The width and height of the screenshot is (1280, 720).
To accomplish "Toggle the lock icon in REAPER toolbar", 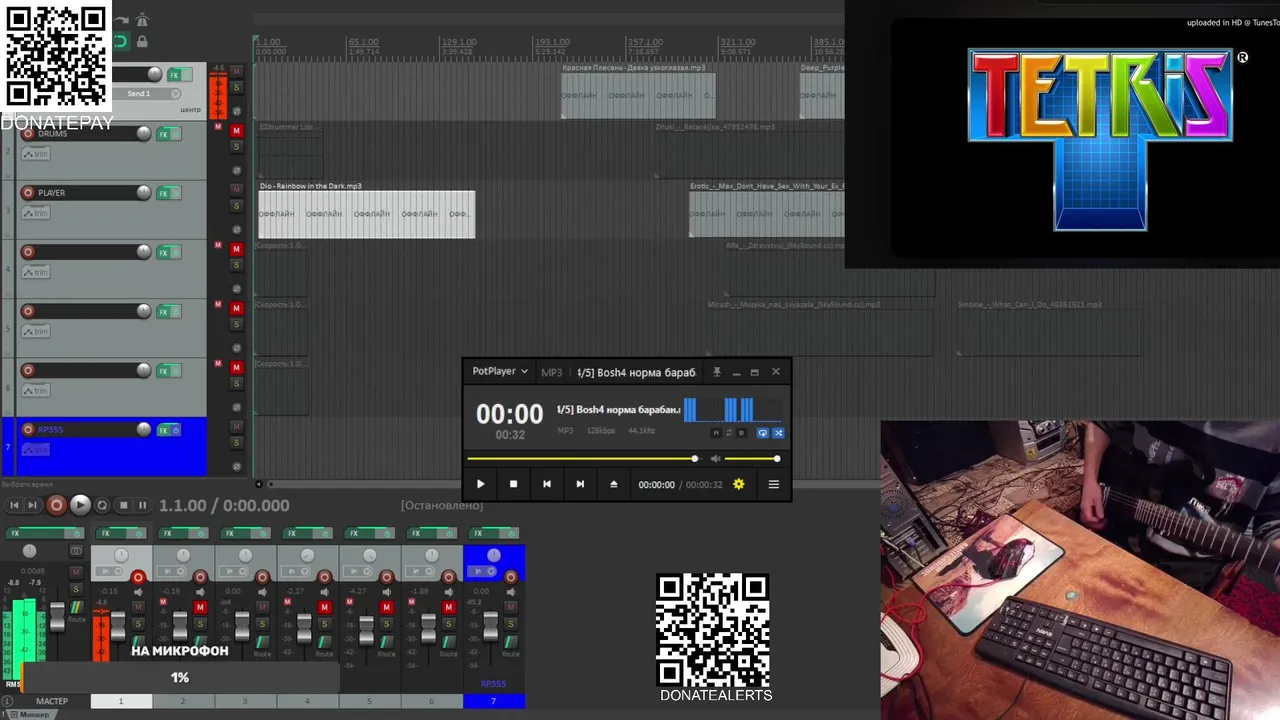I will point(142,42).
